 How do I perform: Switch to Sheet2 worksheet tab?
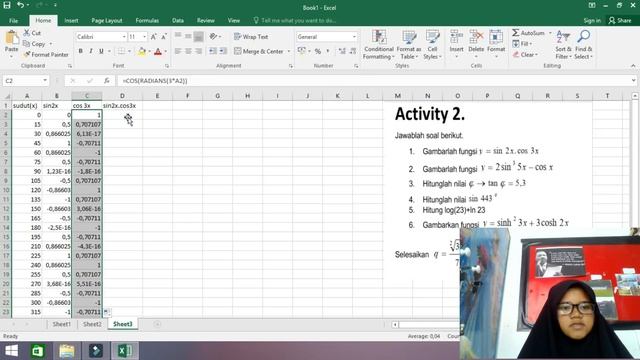(x=92, y=324)
